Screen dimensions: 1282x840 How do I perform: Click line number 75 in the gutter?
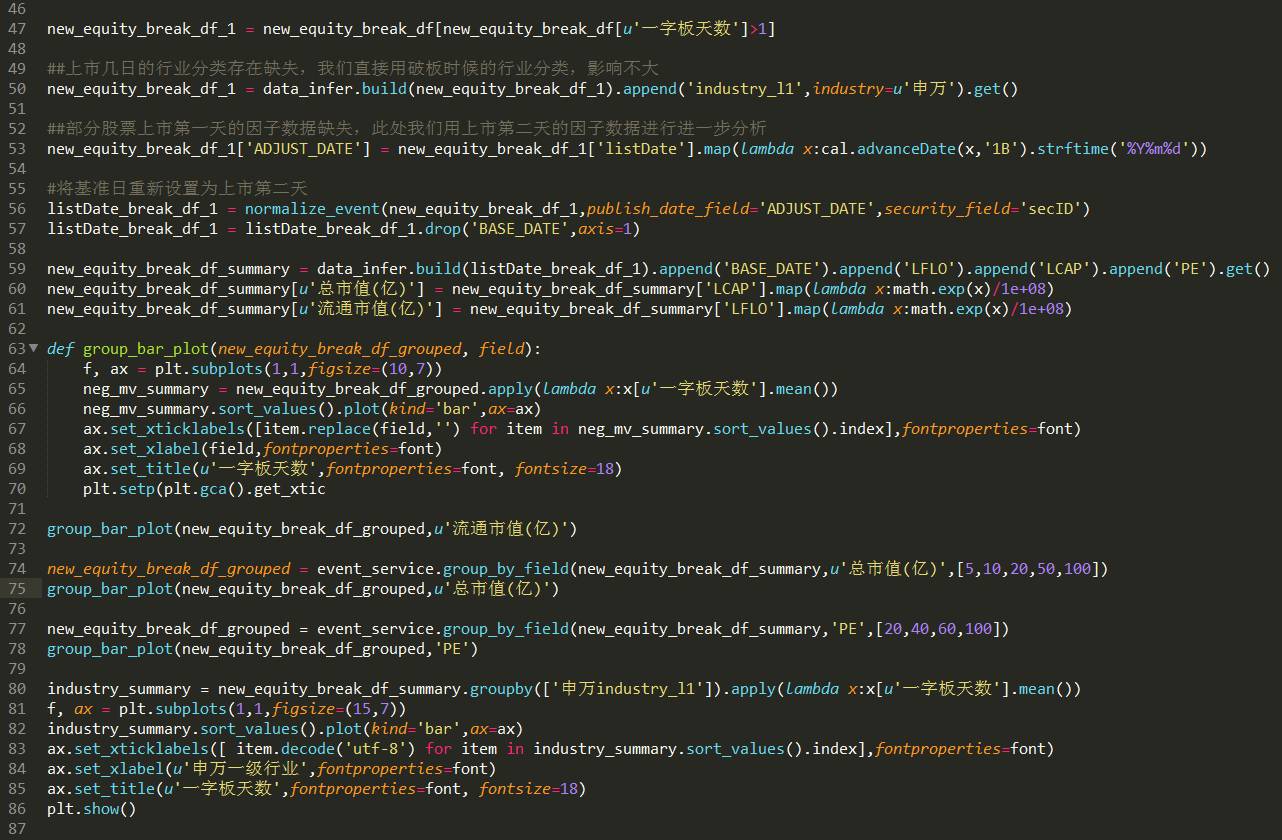[17, 589]
